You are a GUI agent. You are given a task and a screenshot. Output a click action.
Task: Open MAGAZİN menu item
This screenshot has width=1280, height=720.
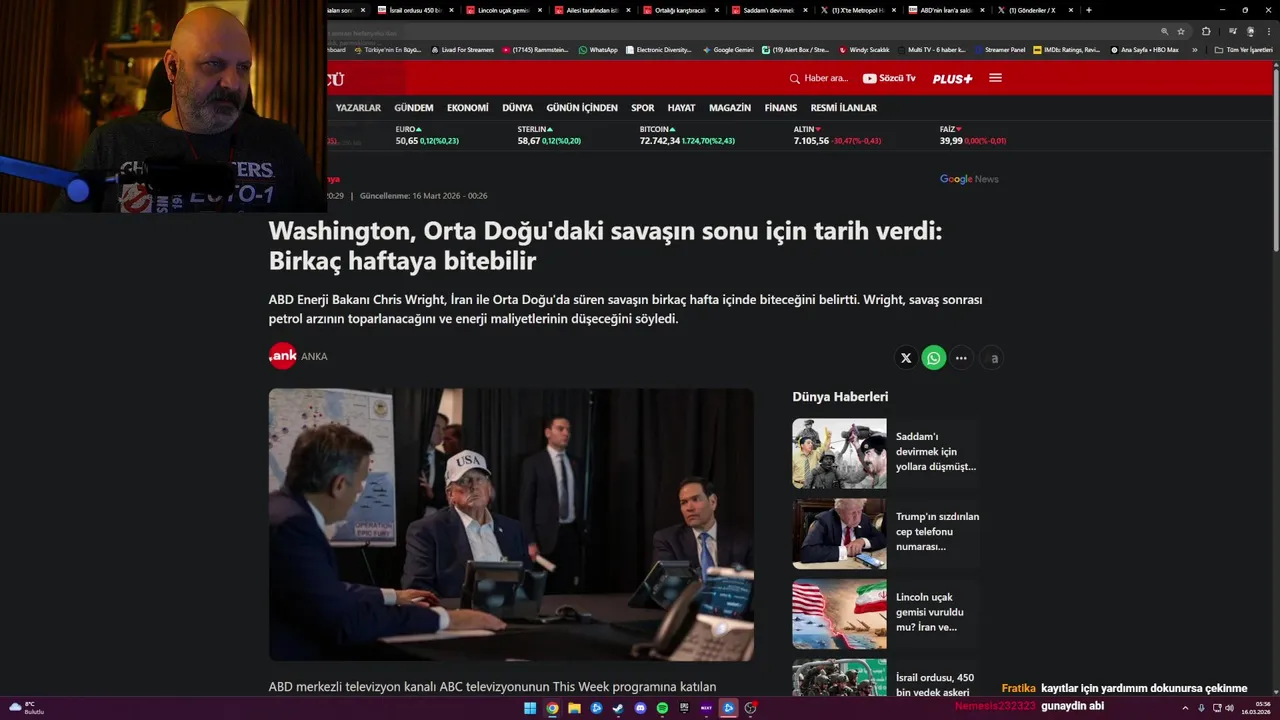730,108
